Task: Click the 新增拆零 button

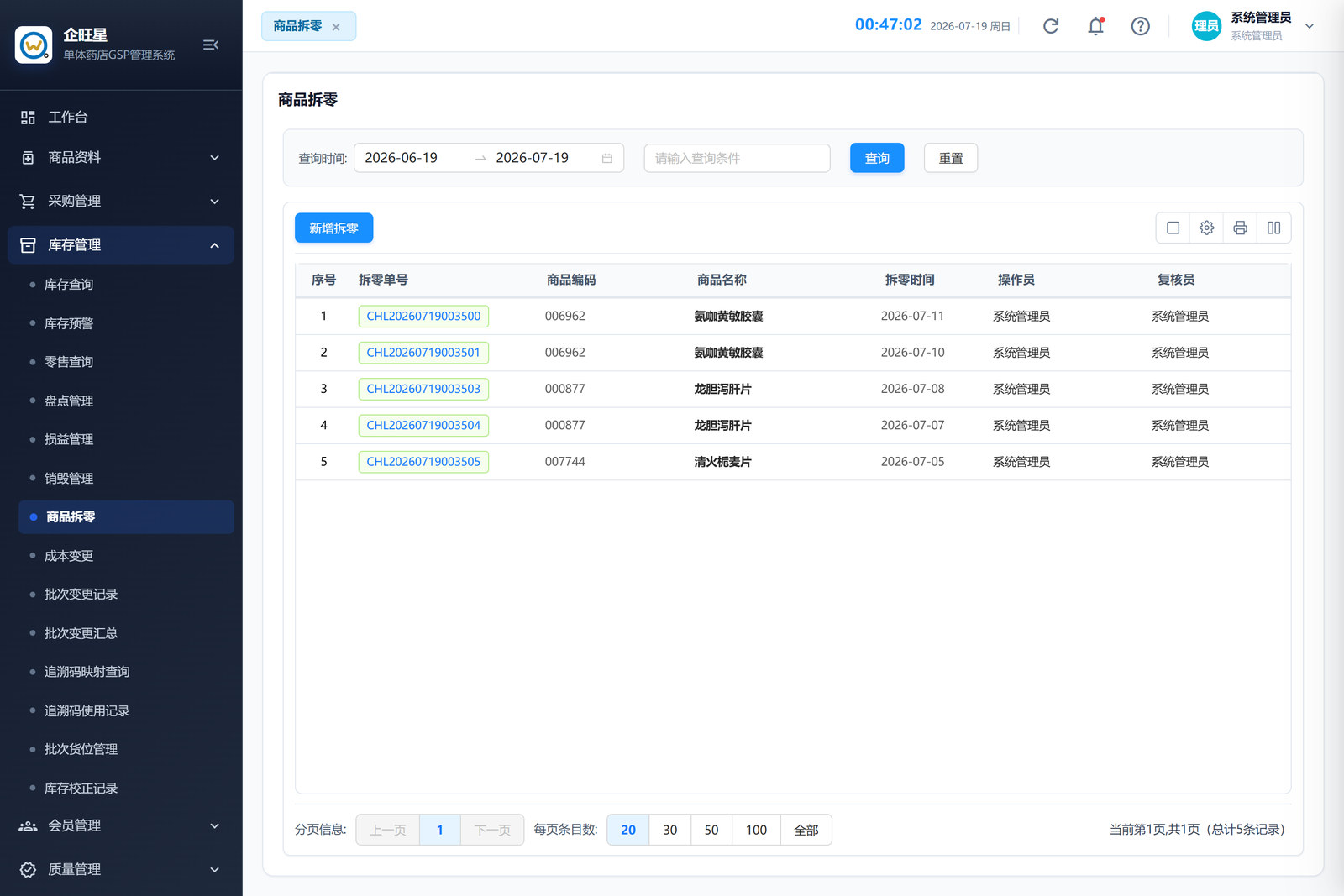Action: [333, 228]
